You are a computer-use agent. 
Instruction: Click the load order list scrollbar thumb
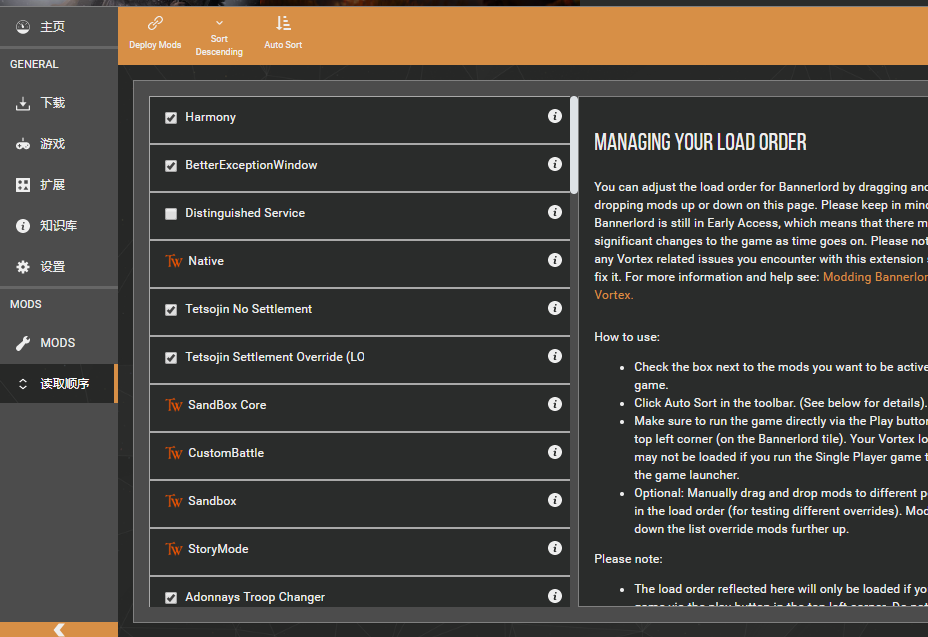[x=573, y=145]
